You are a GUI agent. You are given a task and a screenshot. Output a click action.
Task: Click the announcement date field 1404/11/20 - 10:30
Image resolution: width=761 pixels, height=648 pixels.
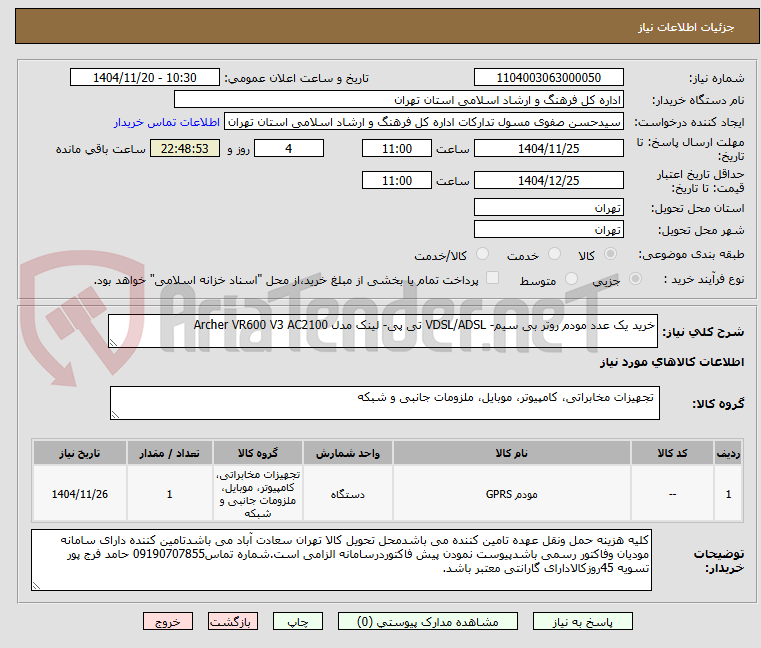click(145, 78)
